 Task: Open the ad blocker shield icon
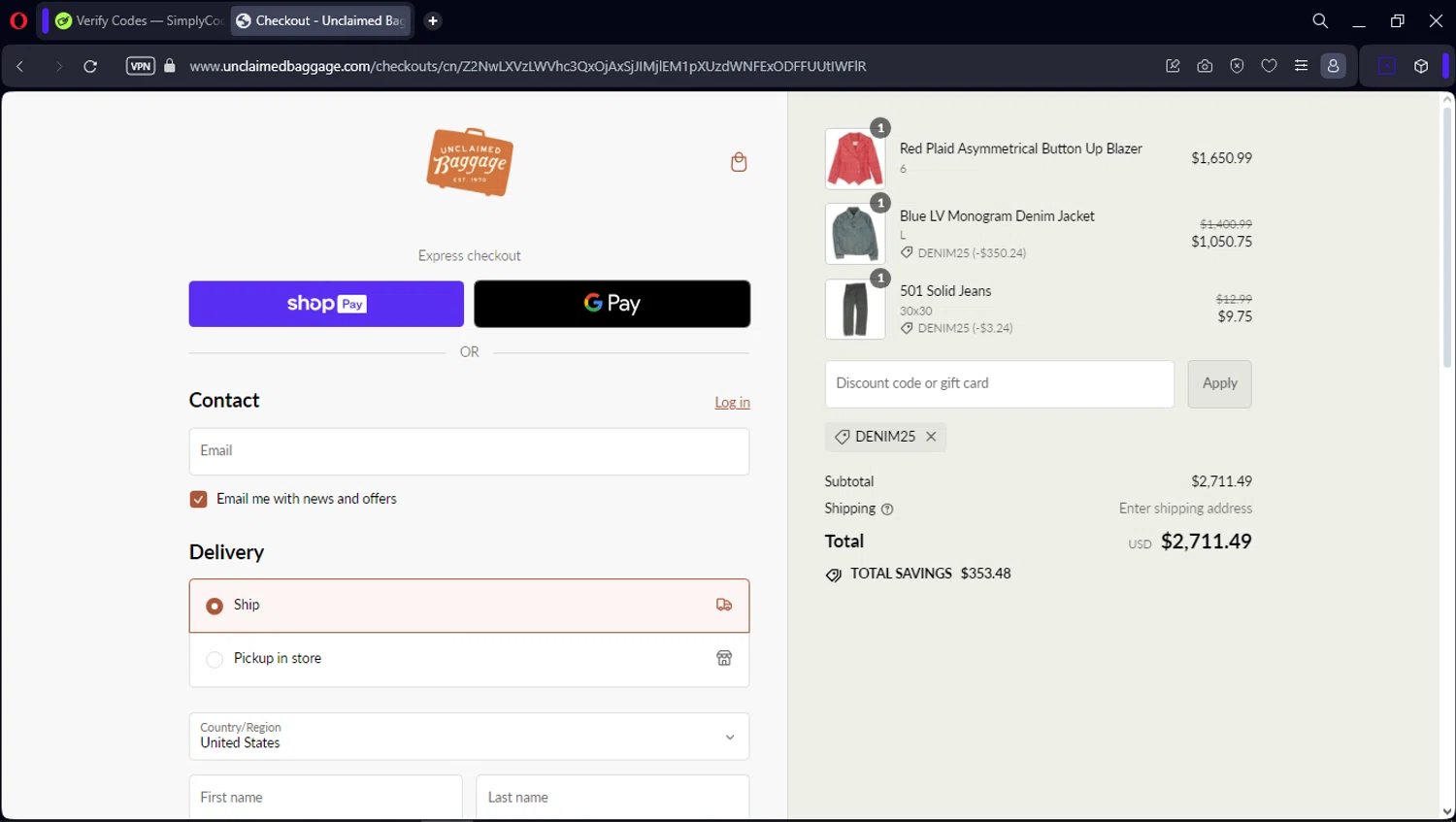(x=1237, y=66)
